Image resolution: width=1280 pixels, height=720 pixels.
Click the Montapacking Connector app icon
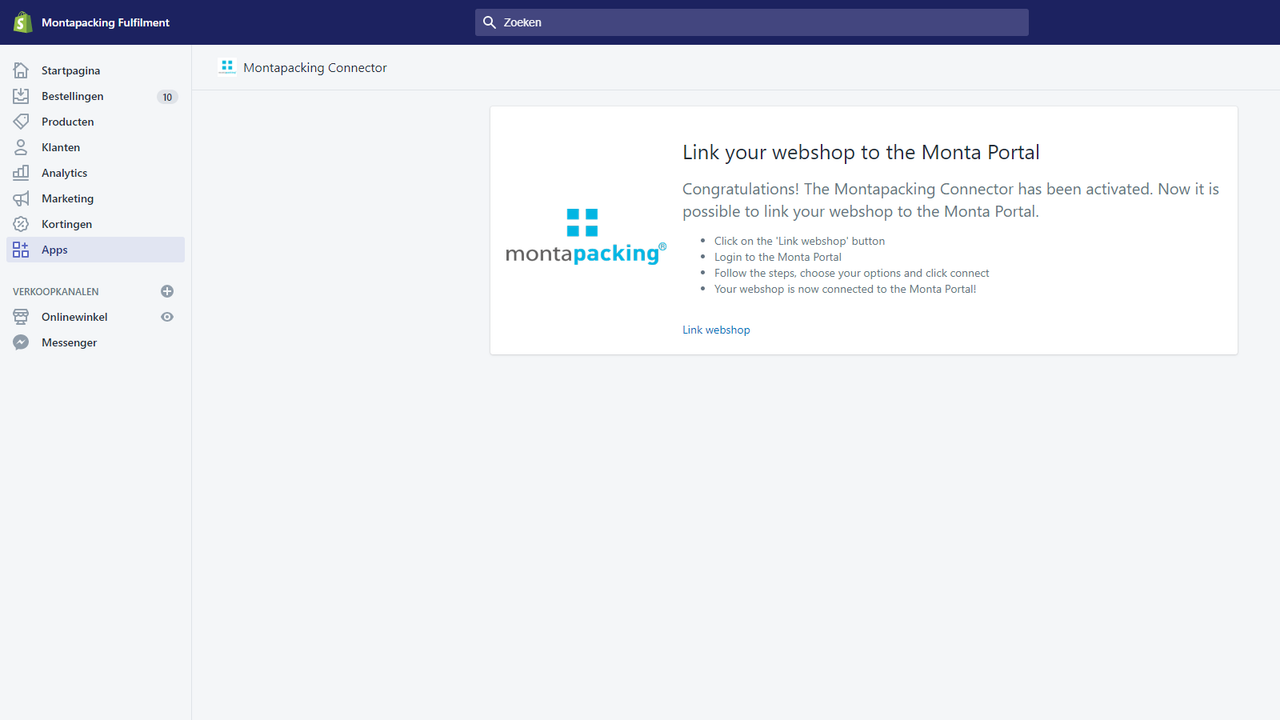(227, 67)
